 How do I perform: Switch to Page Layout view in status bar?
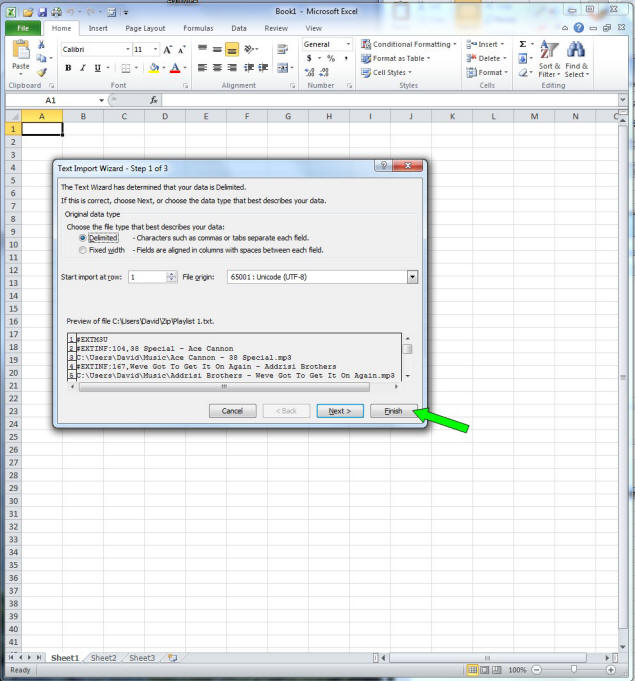tap(484, 670)
